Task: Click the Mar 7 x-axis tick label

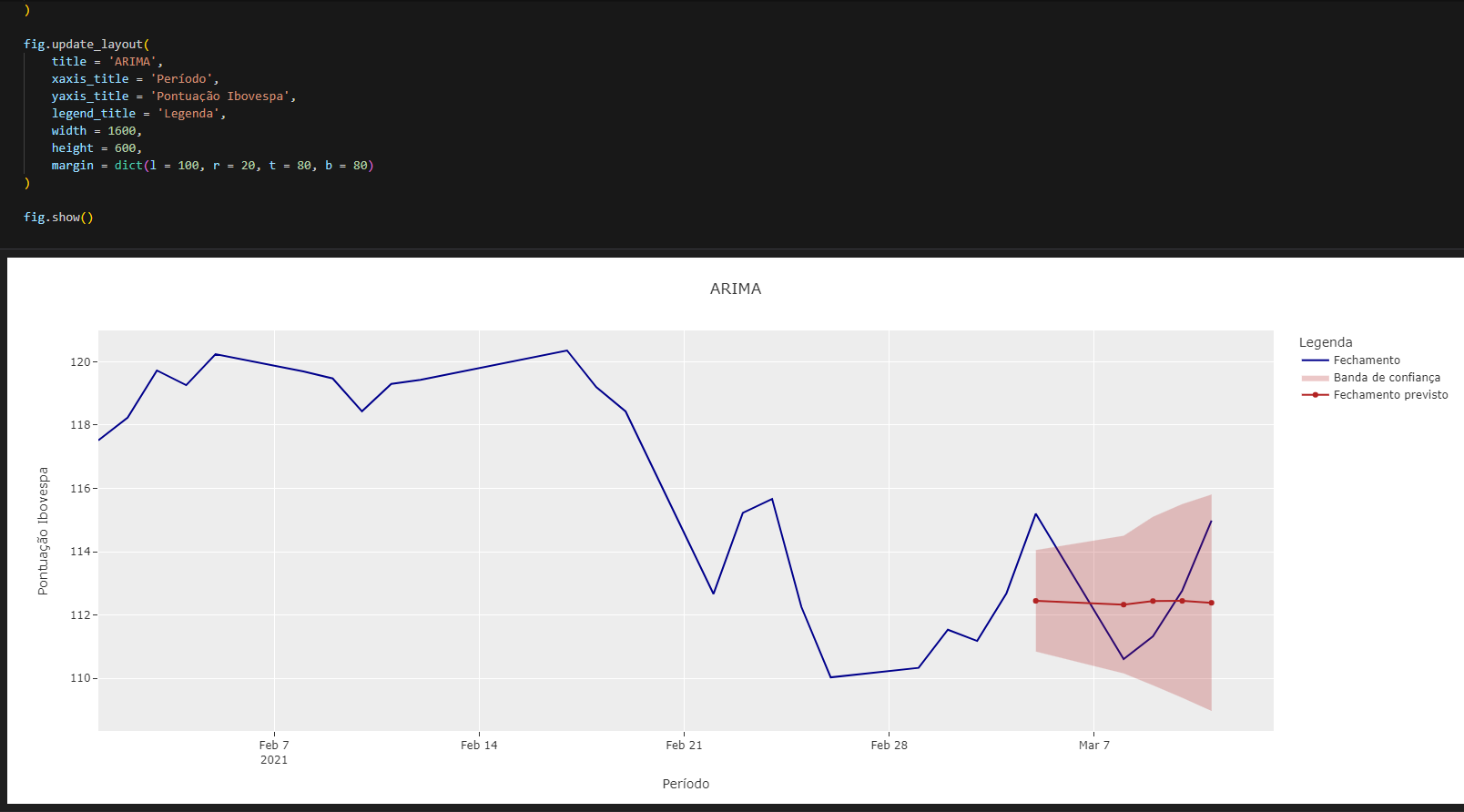Action: (x=1093, y=746)
